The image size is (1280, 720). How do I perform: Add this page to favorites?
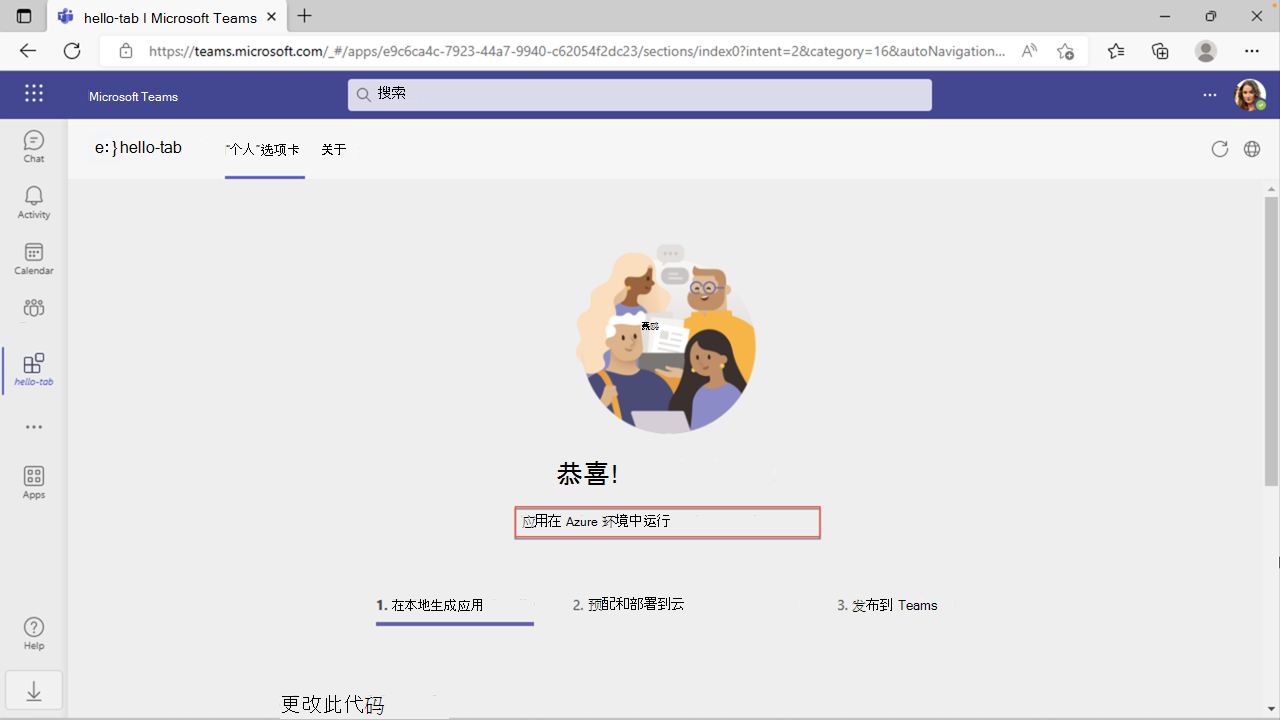coord(1065,51)
